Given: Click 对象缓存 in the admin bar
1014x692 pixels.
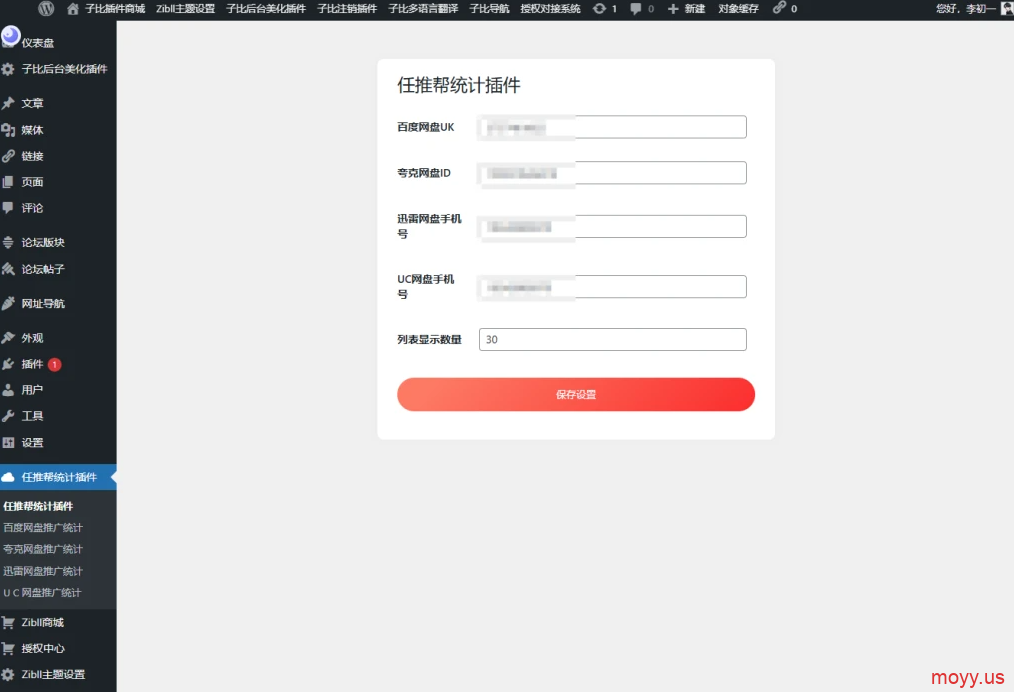Looking at the screenshot, I should click(738, 9).
